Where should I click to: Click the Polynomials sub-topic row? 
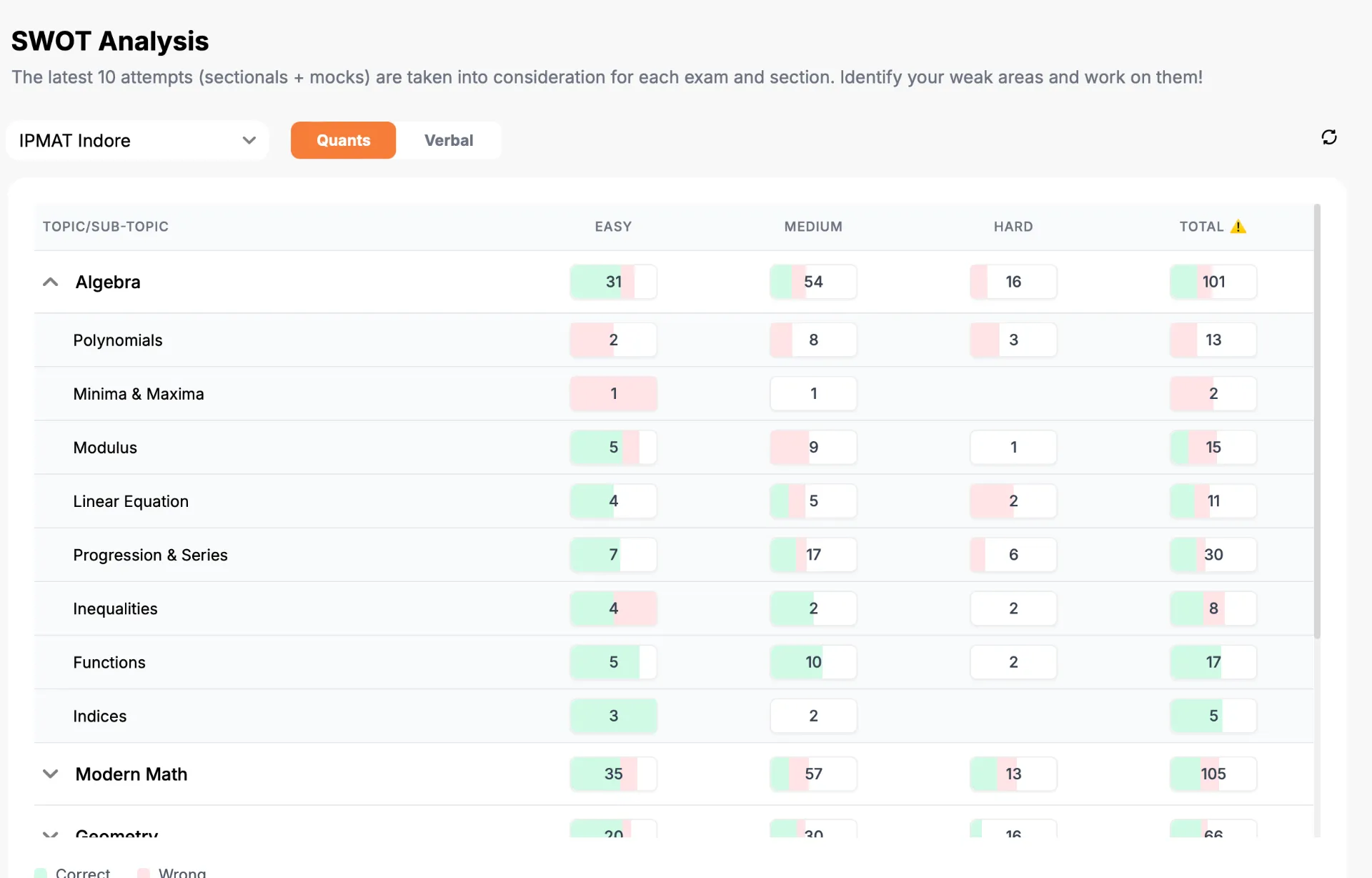(x=674, y=340)
